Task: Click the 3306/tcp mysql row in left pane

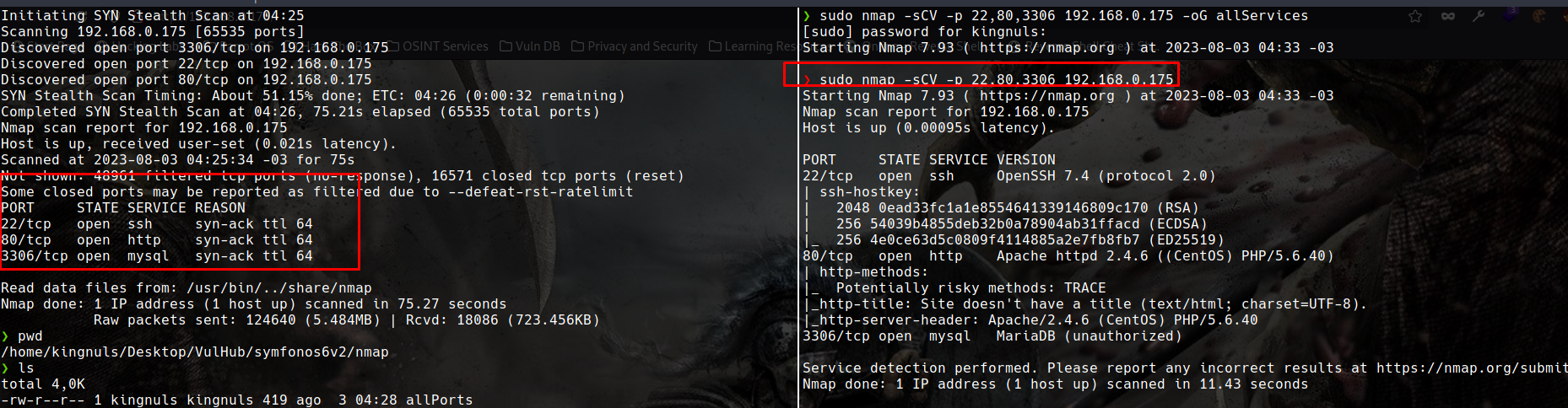Action: pos(157,256)
